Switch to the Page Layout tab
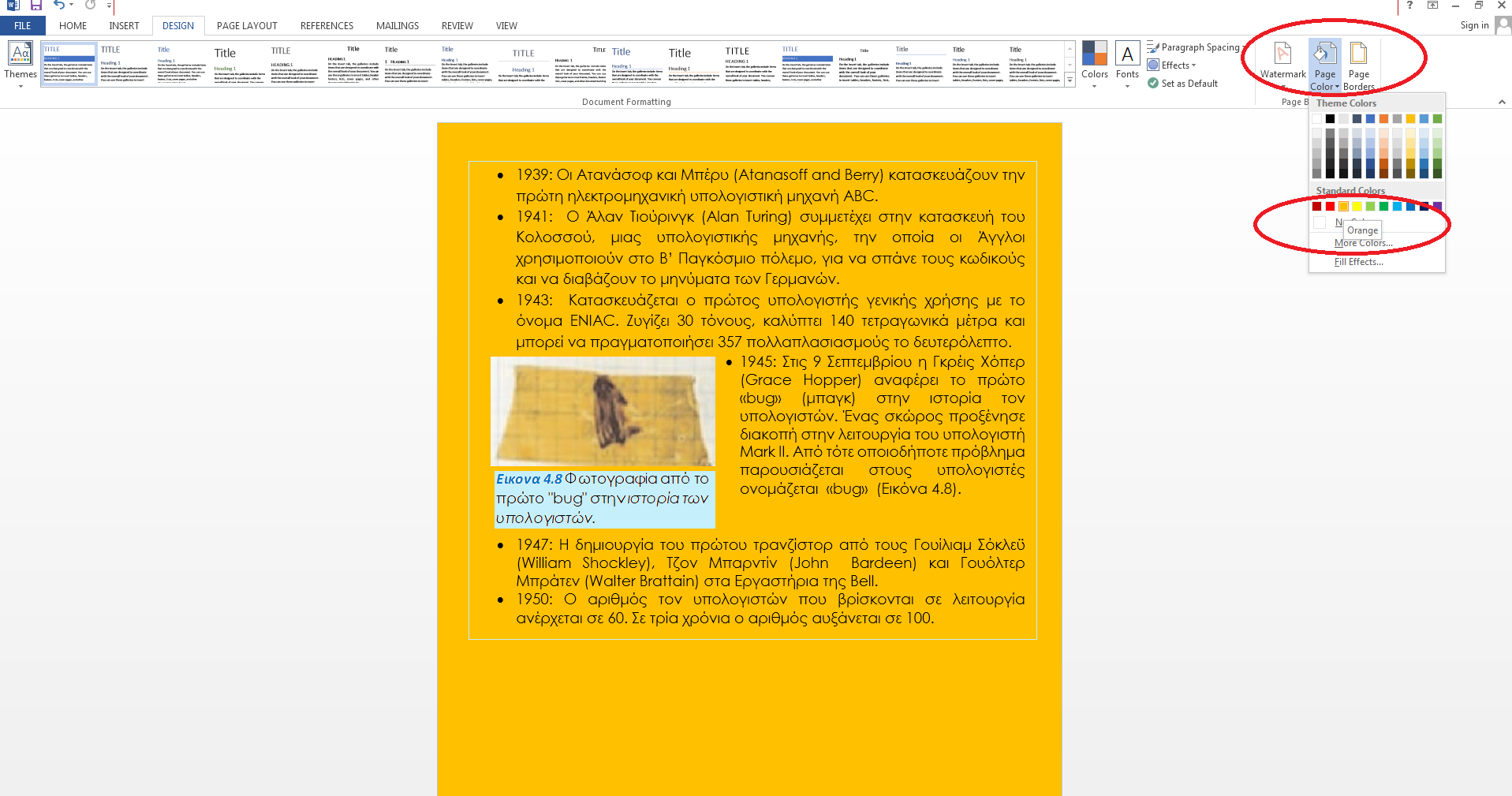 (247, 26)
